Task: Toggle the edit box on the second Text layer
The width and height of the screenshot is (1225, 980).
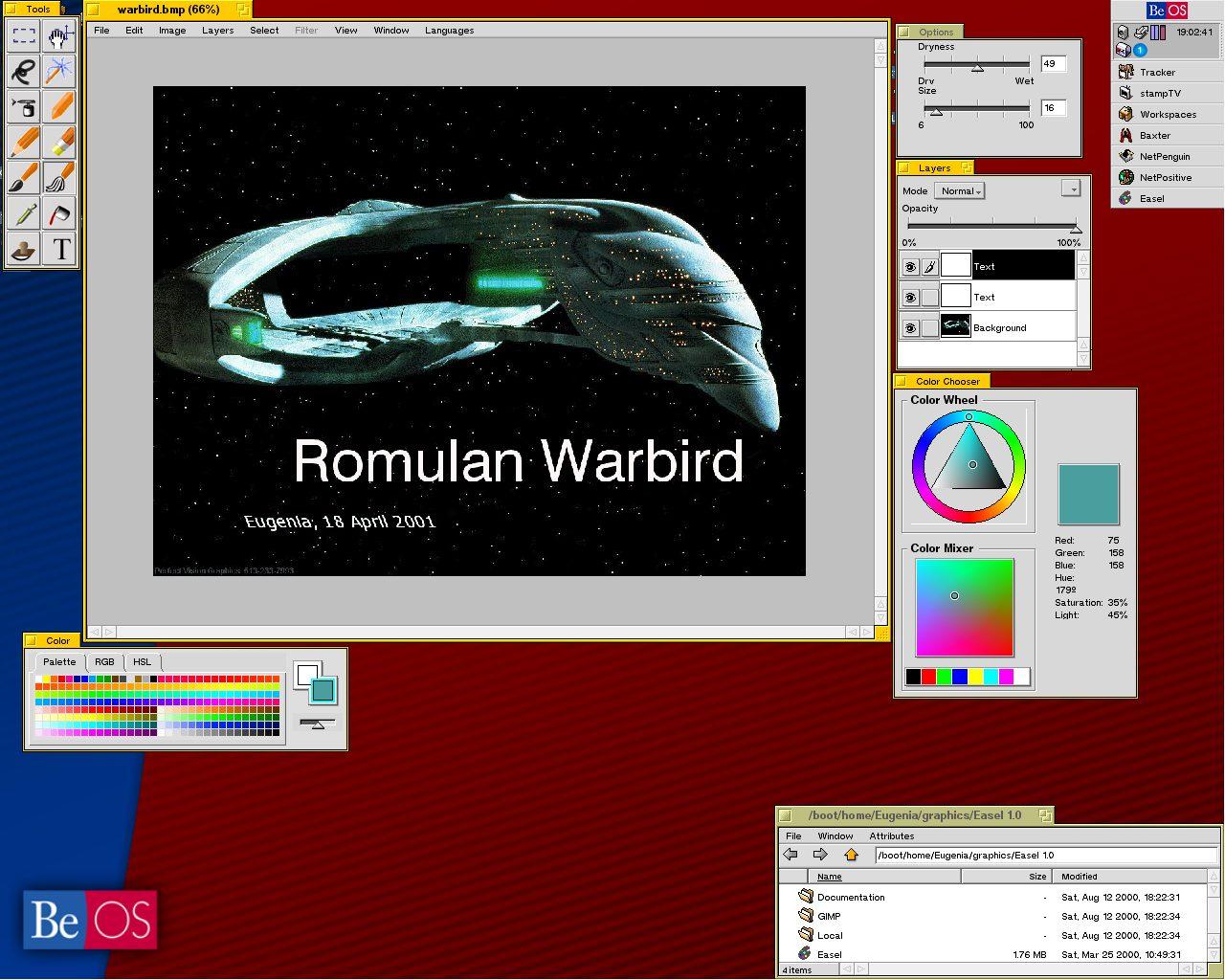Action: point(929,298)
